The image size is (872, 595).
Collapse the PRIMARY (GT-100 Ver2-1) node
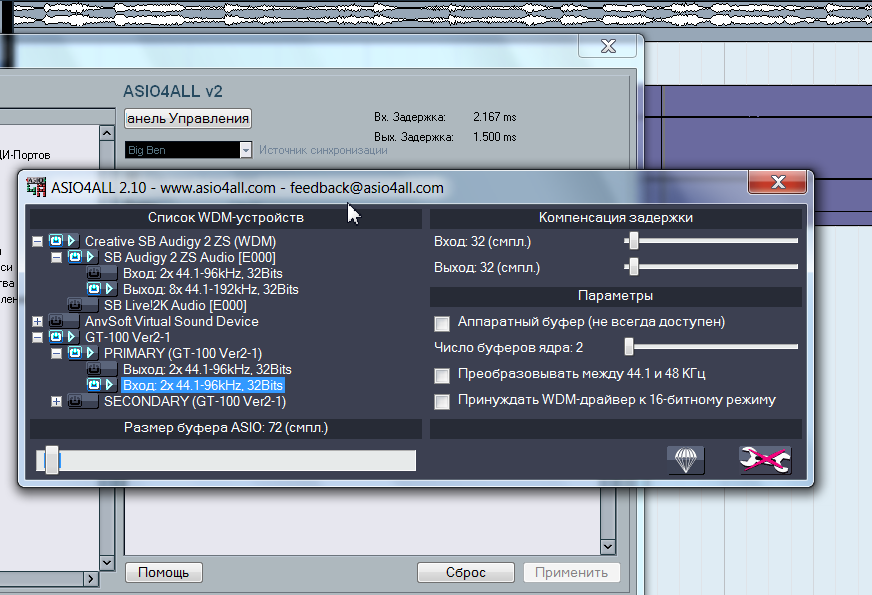[56, 353]
